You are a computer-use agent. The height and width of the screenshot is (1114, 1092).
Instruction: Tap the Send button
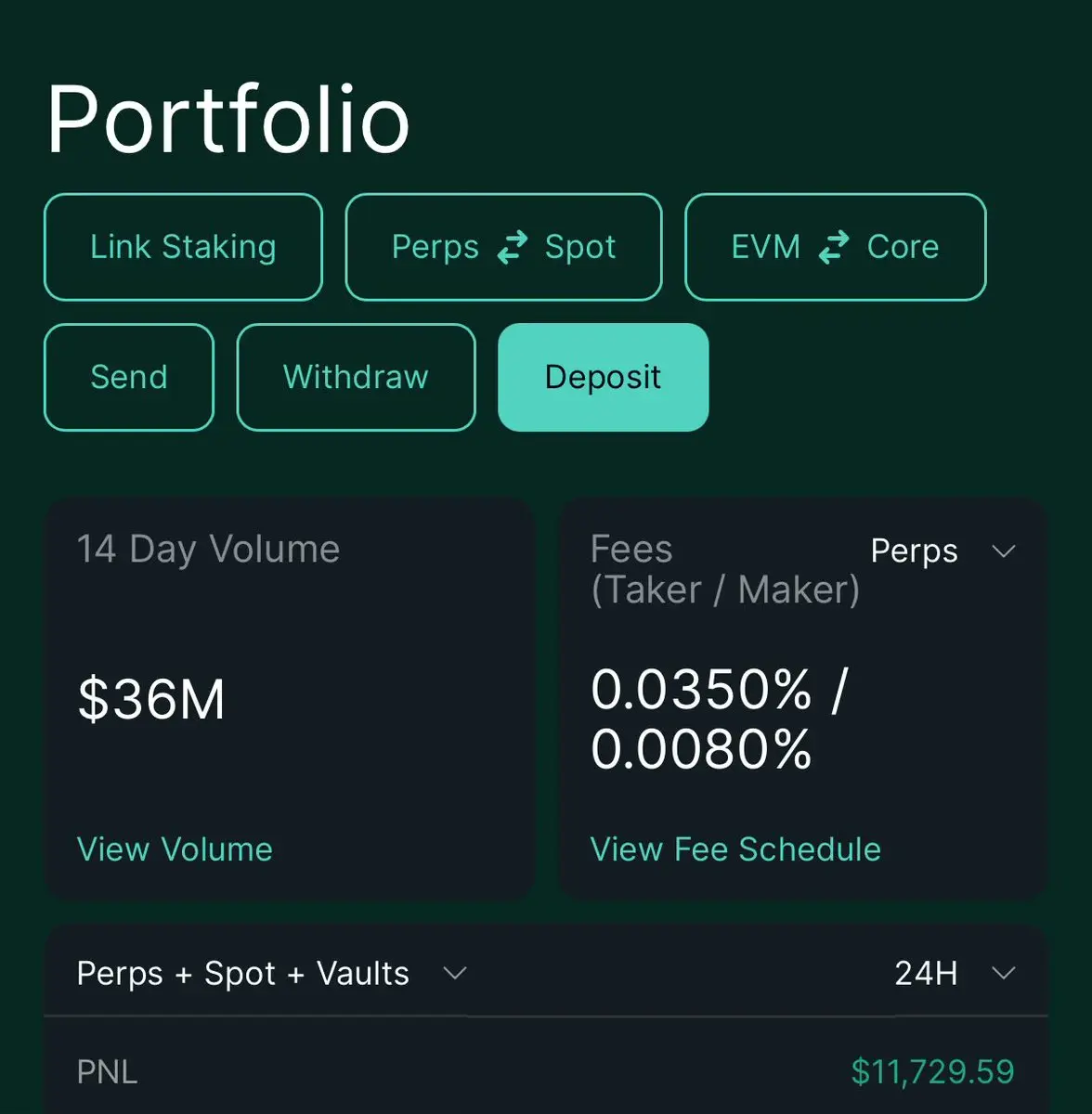tap(129, 377)
